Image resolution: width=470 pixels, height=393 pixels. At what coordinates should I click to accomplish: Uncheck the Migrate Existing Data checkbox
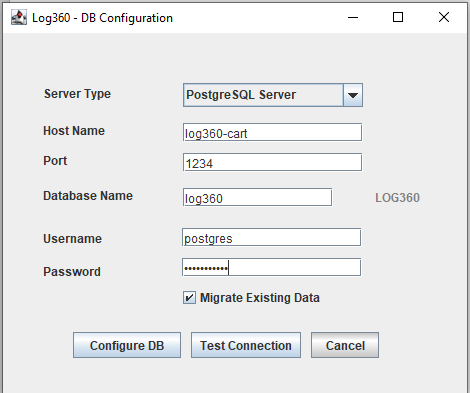(x=189, y=297)
